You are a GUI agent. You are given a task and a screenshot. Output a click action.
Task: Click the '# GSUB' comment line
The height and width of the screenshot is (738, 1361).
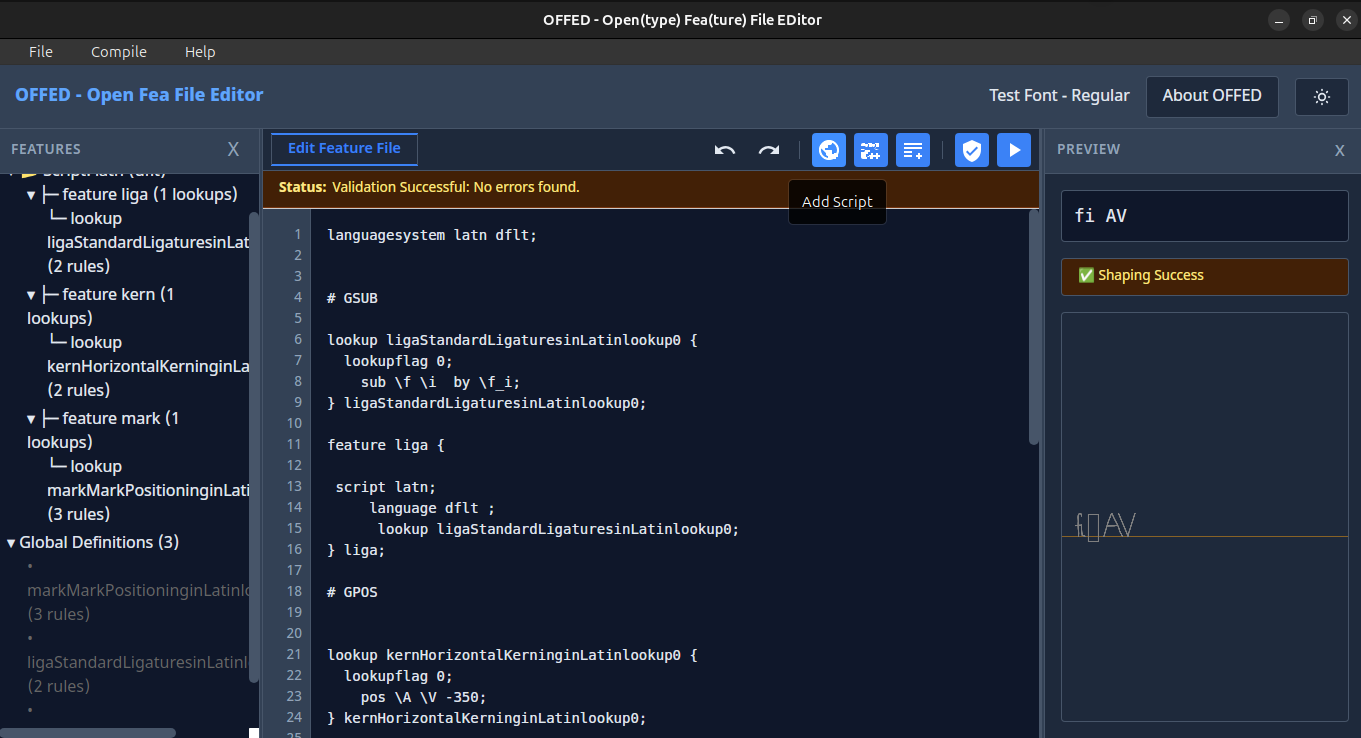352,298
